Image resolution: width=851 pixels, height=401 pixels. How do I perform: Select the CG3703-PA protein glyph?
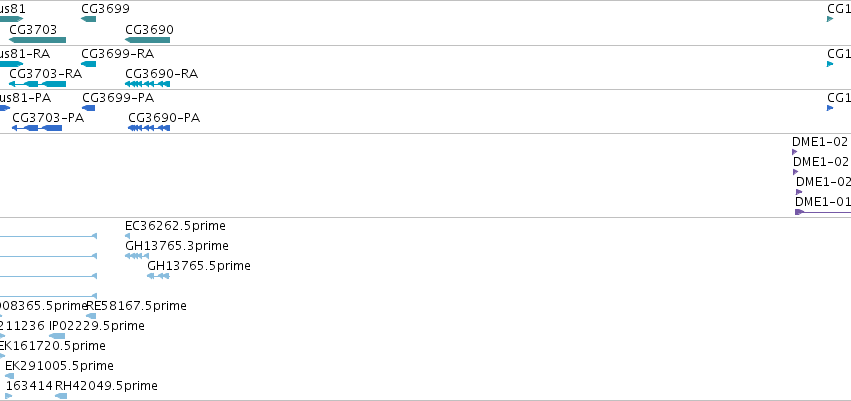37,128
